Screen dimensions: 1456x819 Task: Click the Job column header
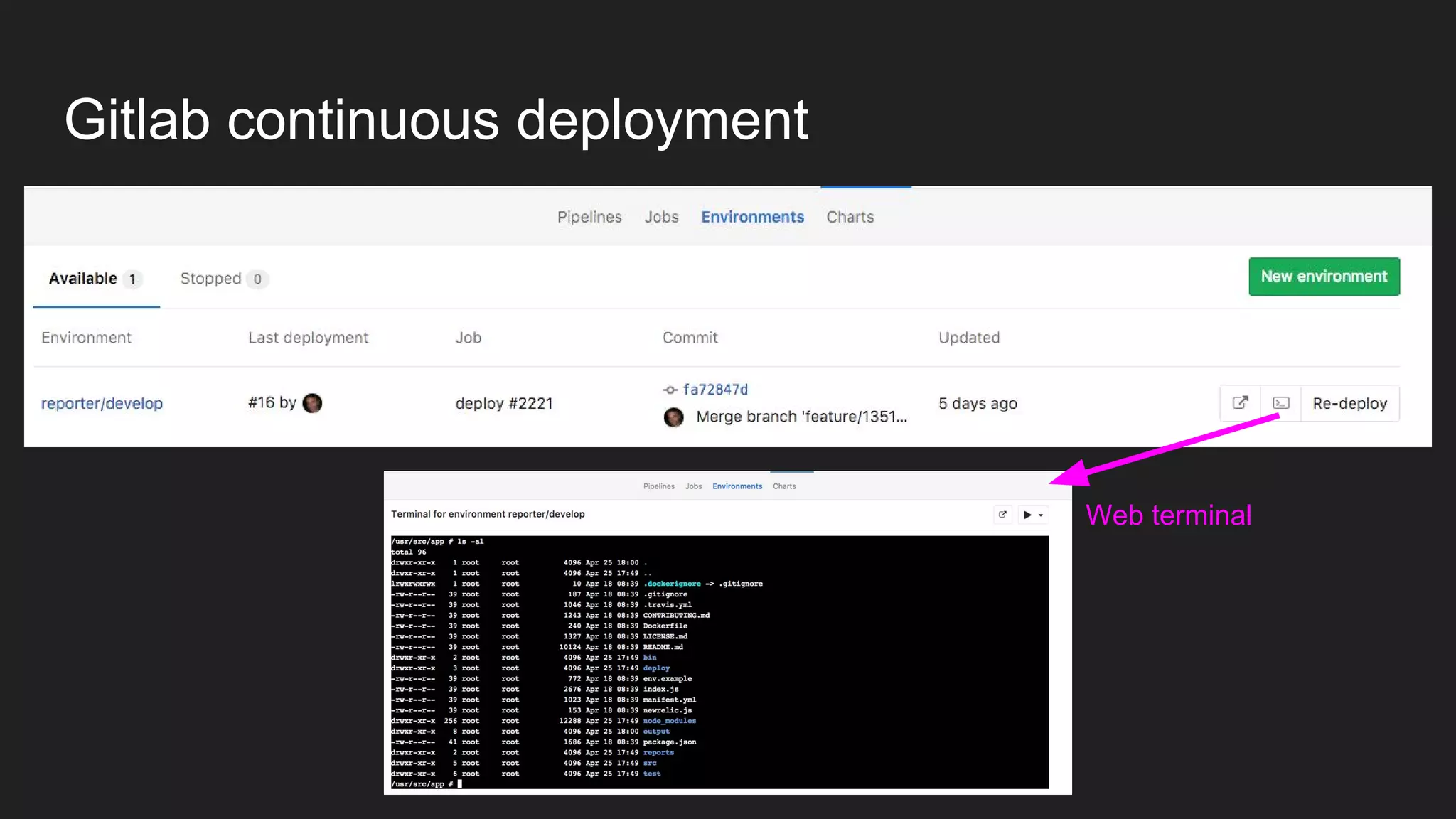tap(468, 338)
